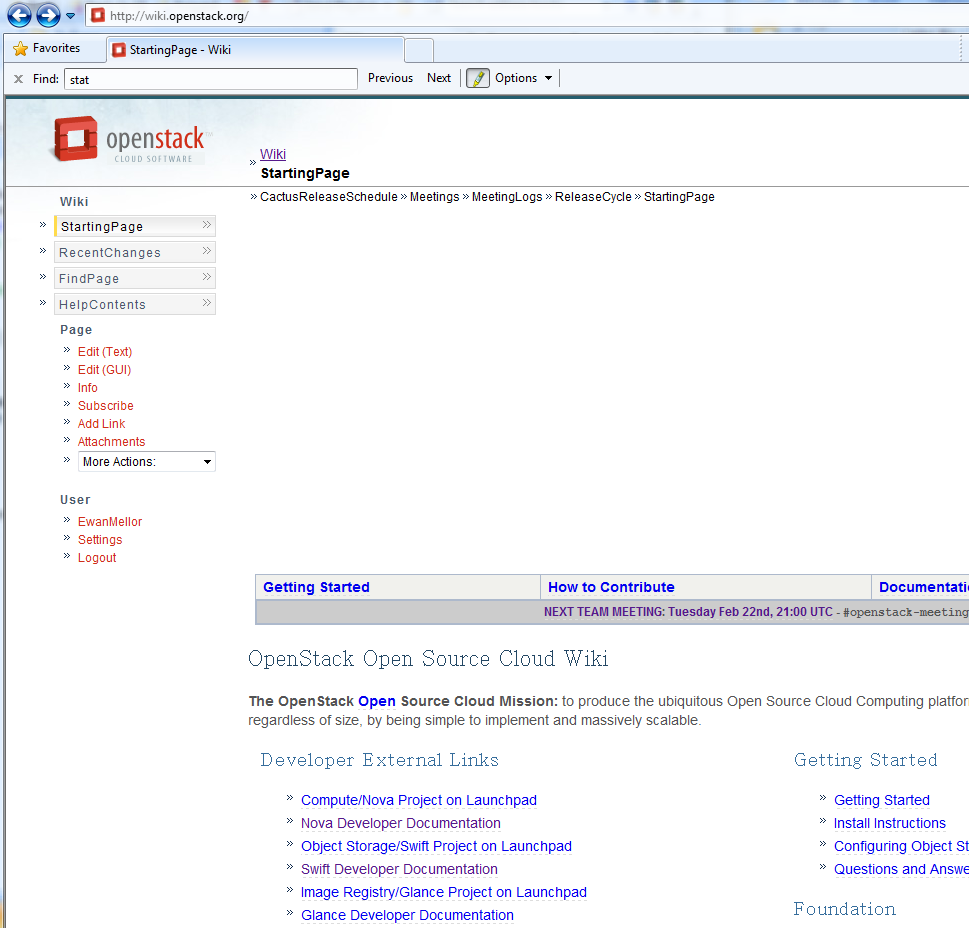Click the Edit (GUI) link
The height and width of the screenshot is (928, 969).
tap(104, 370)
